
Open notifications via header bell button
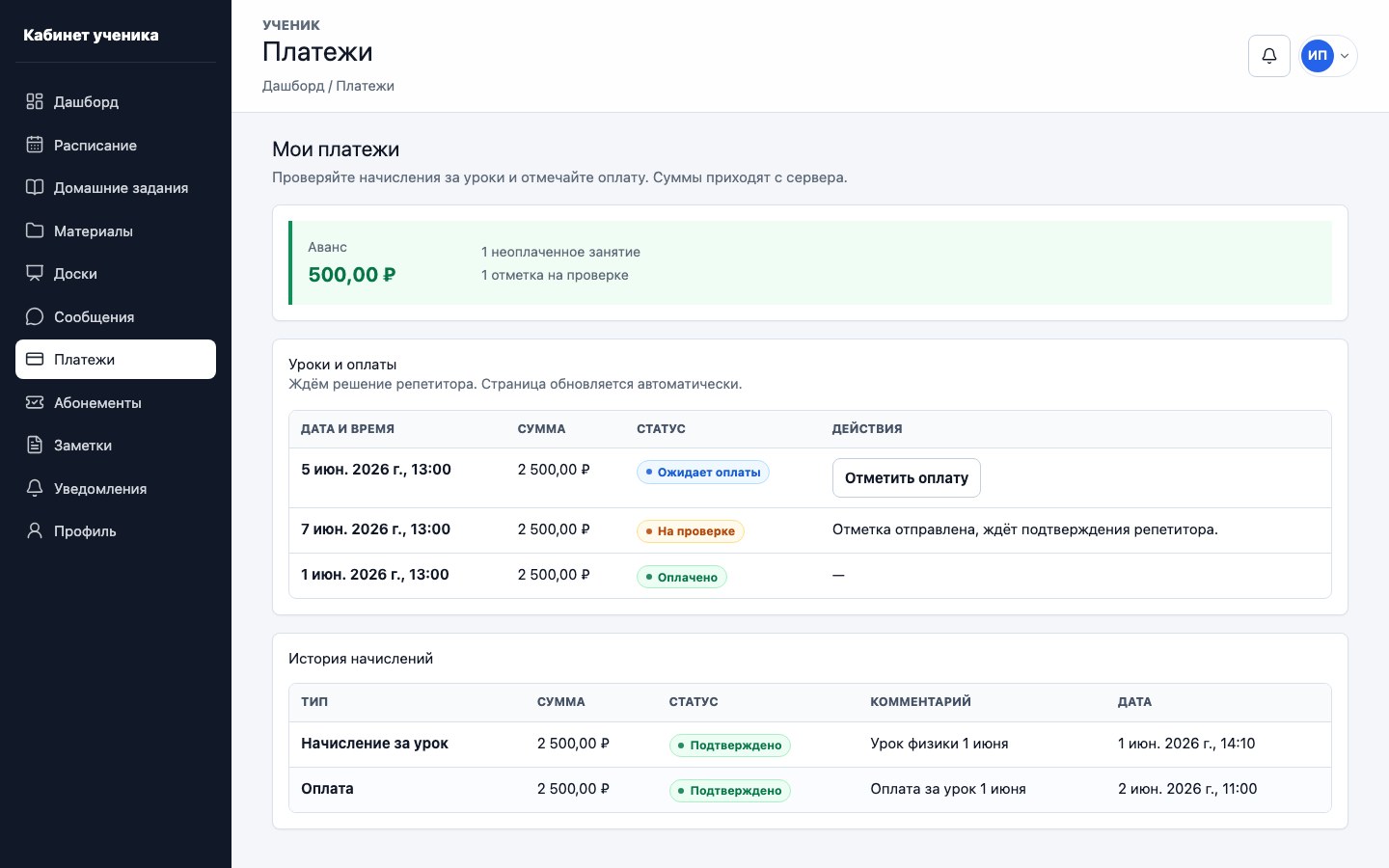(1269, 56)
